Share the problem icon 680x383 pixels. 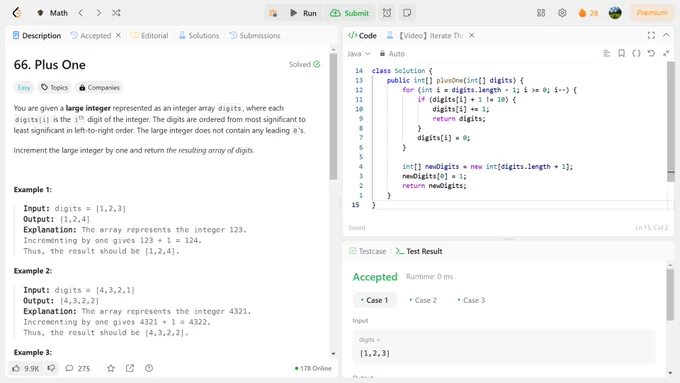130,368
